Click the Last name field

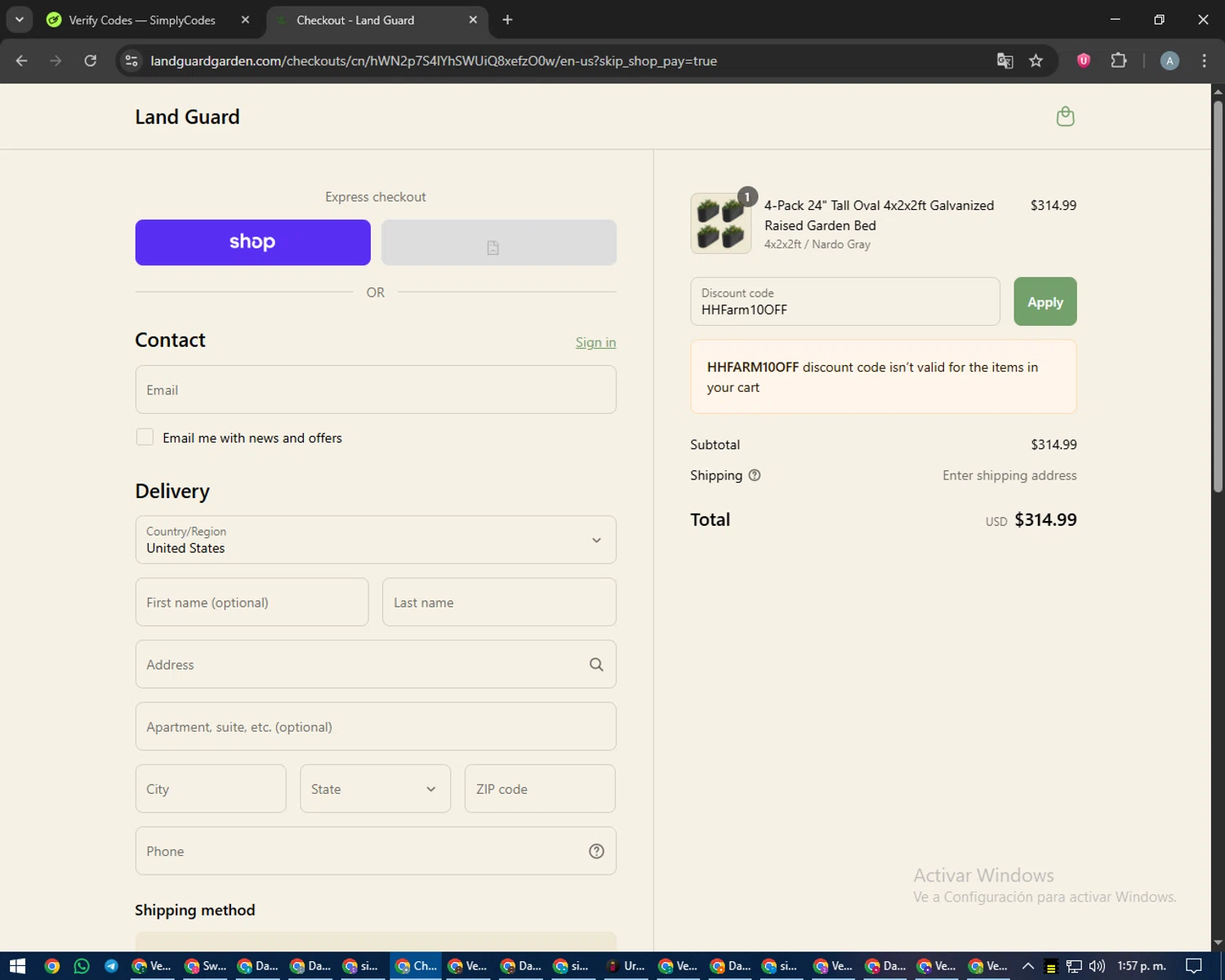(x=499, y=602)
